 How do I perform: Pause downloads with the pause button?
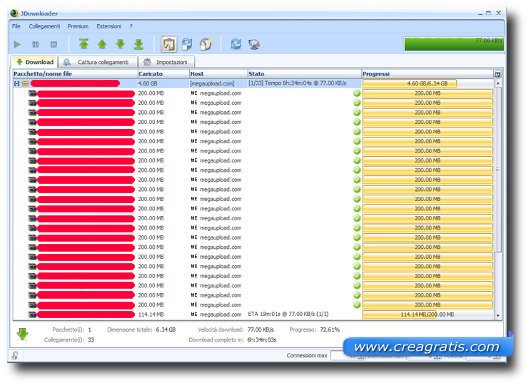click(x=35, y=44)
